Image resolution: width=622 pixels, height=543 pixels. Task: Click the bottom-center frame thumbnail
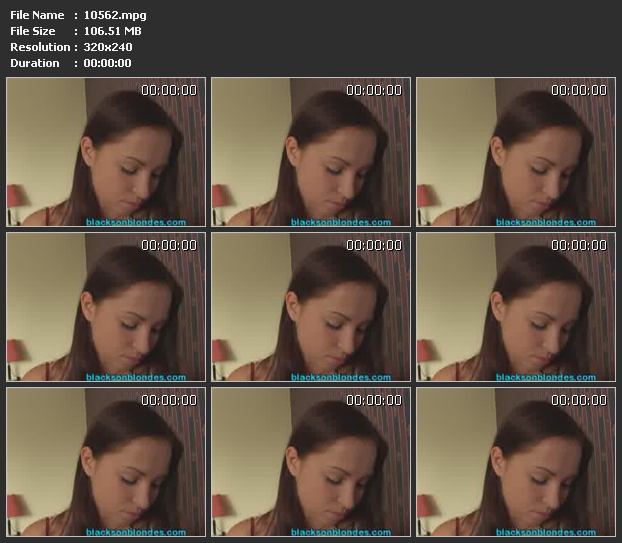click(311, 462)
